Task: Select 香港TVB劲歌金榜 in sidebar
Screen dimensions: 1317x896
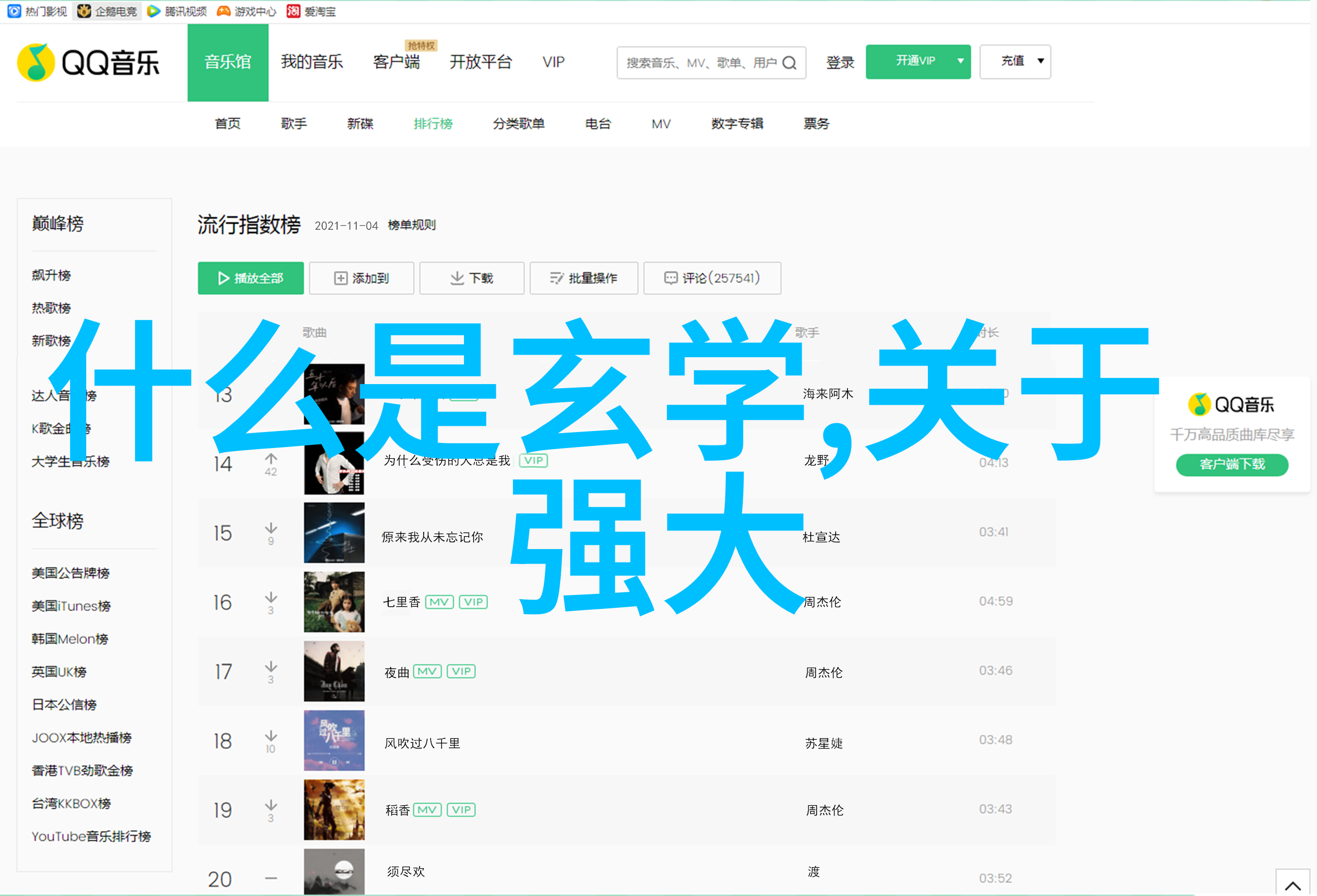Action: (82, 770)
